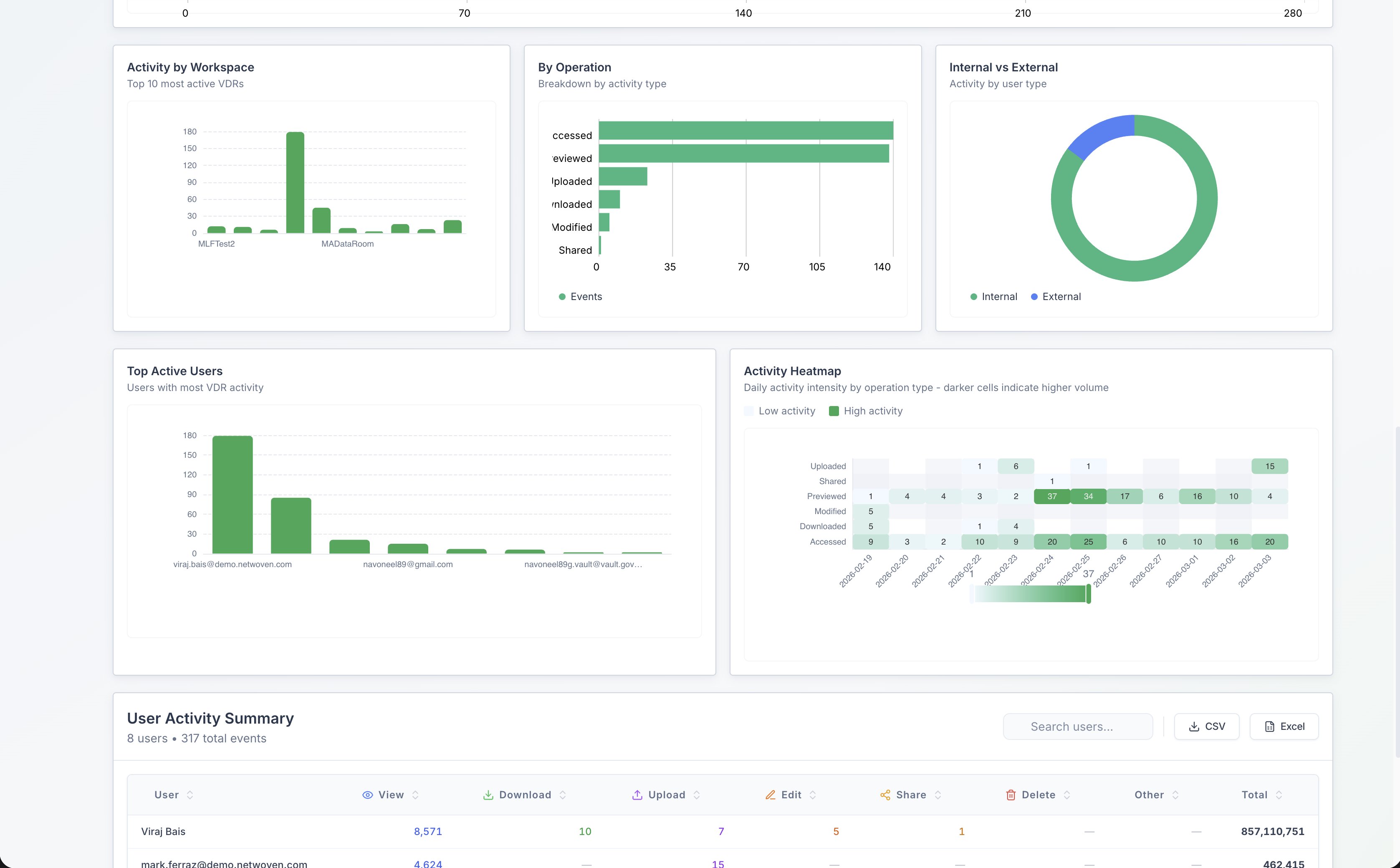This screenshot has height=868, width=1400.
Task: Toggle the External legend item
Action: 1056,296
